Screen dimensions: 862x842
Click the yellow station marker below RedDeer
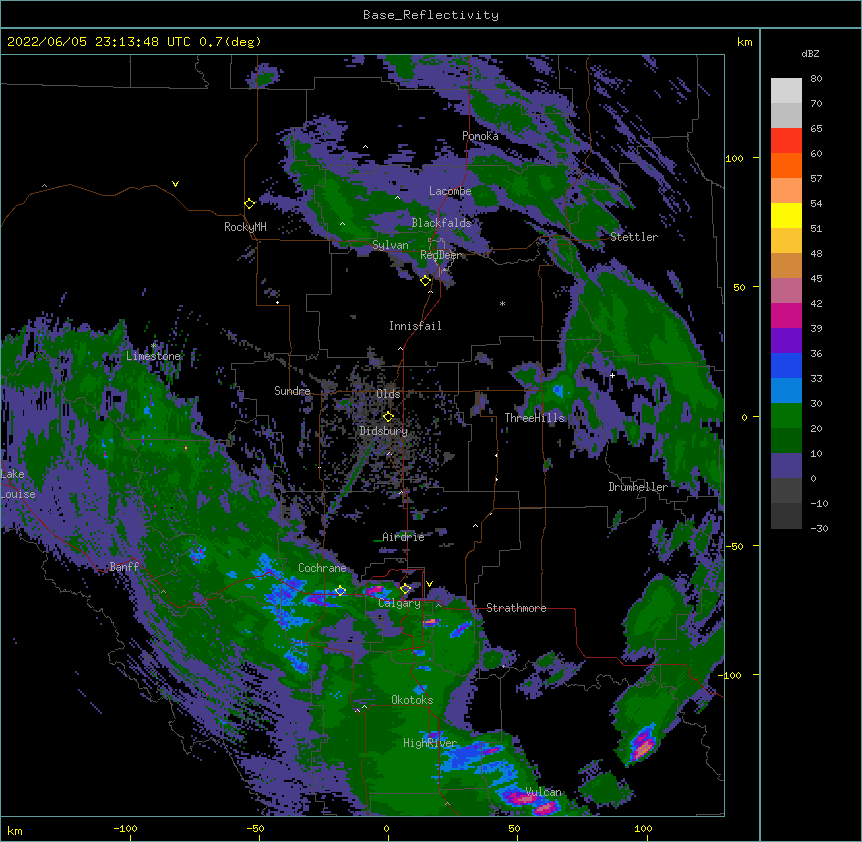(x=426, y=281)
